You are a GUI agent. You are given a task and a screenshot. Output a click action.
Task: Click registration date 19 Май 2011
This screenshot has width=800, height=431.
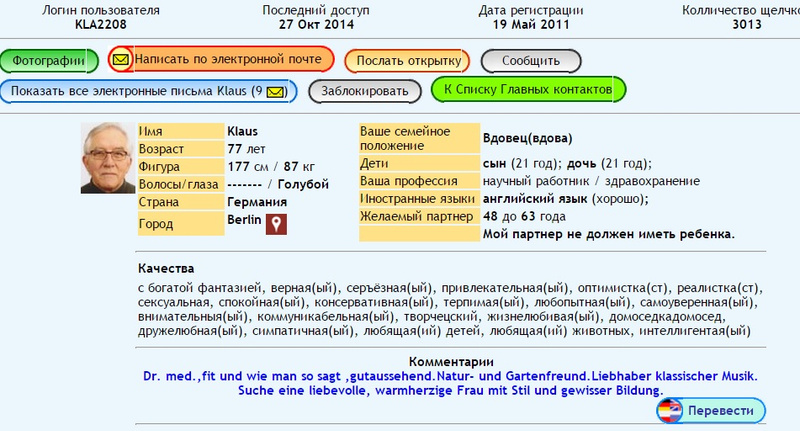coord(531,24)
